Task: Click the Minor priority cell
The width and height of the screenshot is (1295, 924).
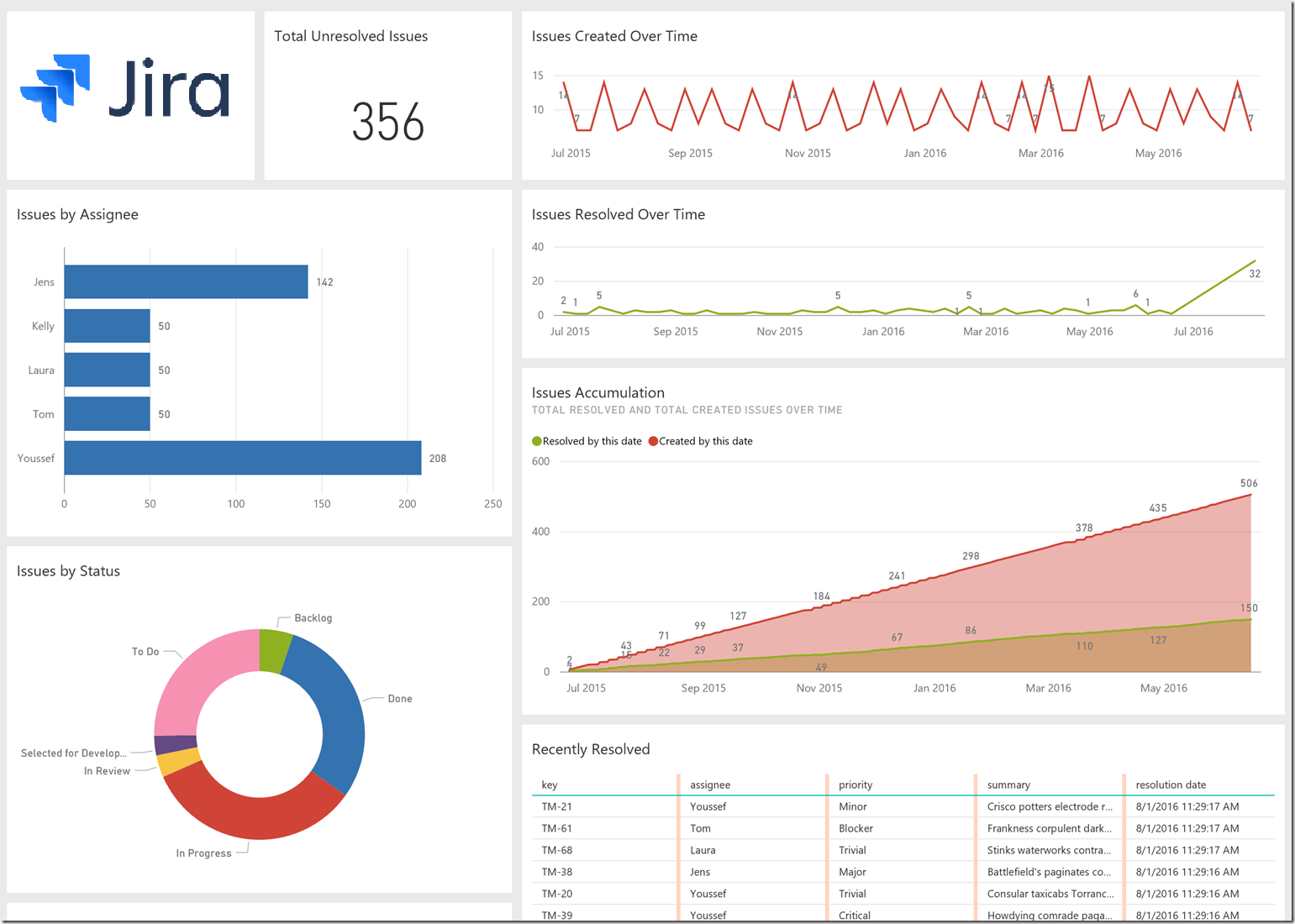Action: (x=852, y=806)
